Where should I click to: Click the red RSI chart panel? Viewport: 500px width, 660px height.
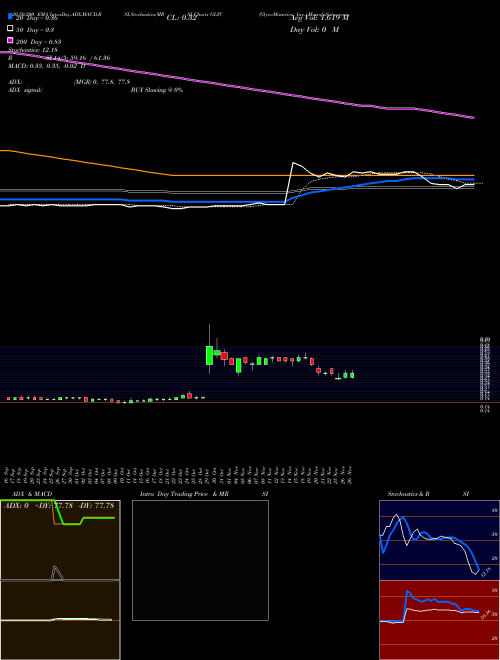(439, 620)
